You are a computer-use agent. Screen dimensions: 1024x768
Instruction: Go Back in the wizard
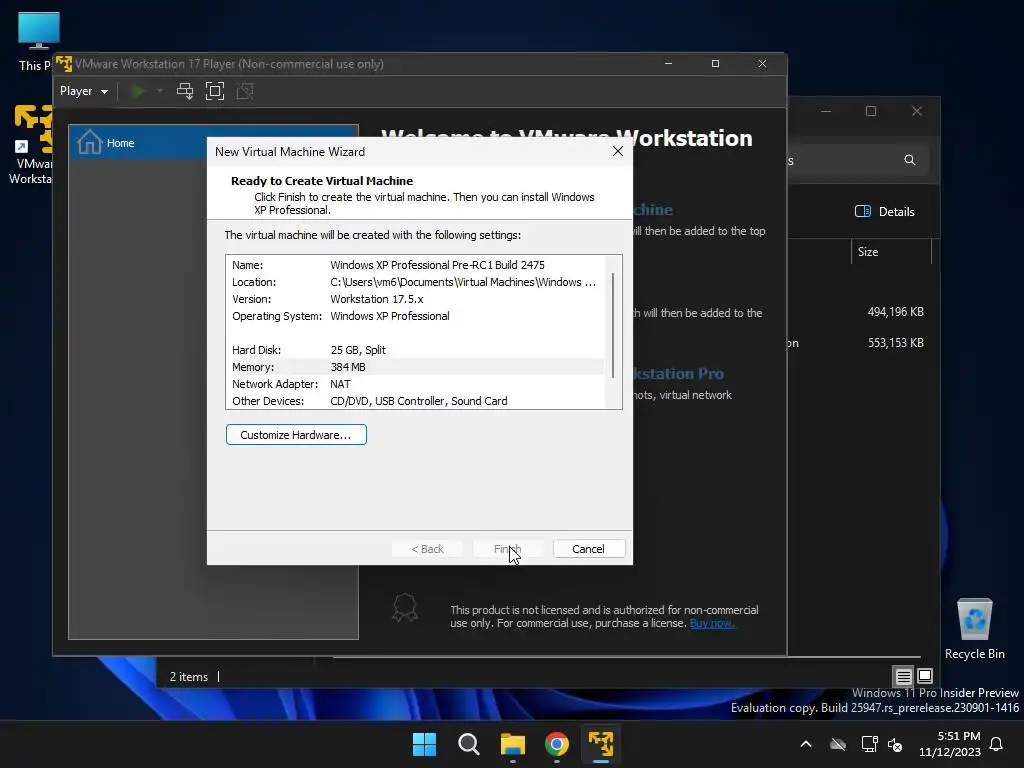[x=427, y=549]
